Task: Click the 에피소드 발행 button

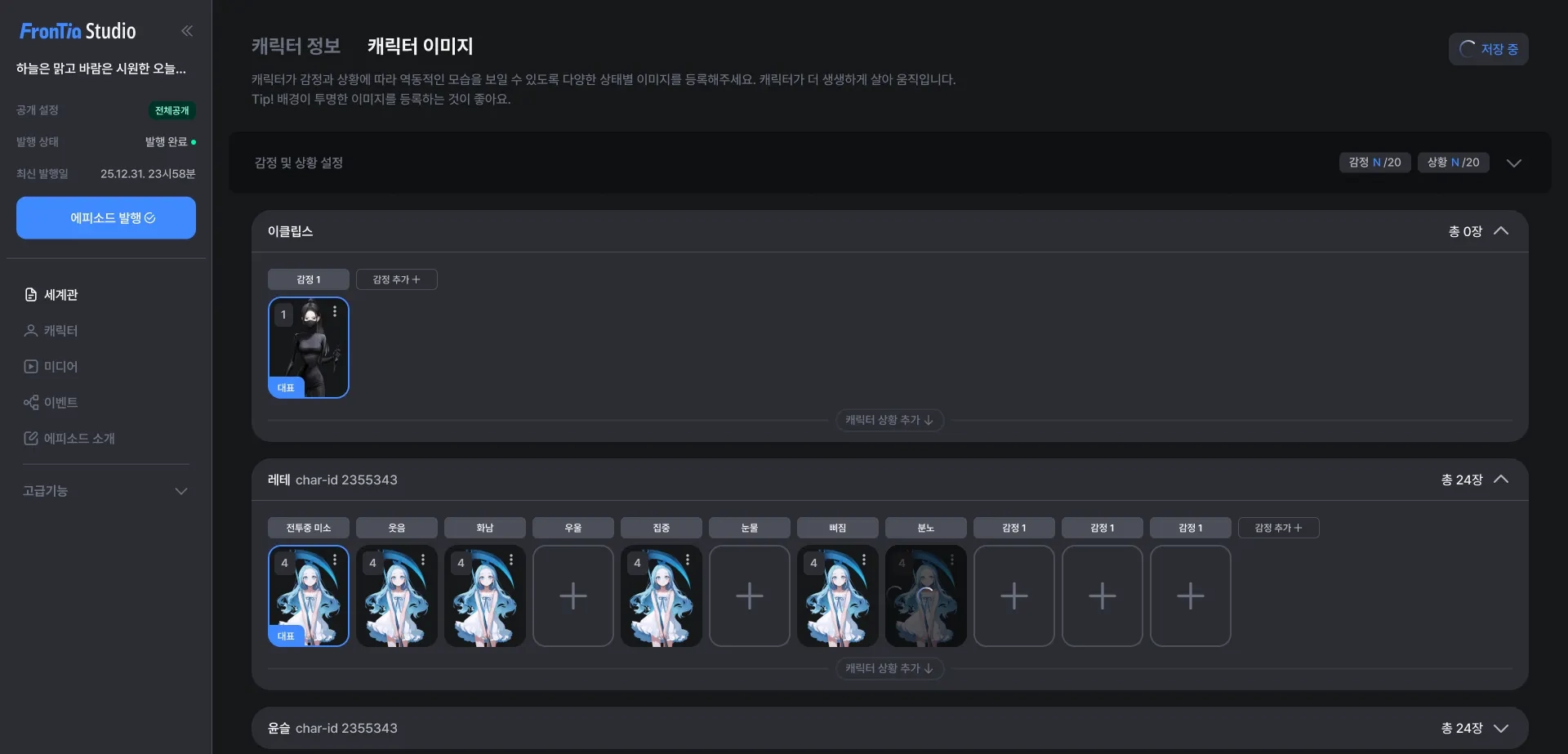Action: click(106, 218)
